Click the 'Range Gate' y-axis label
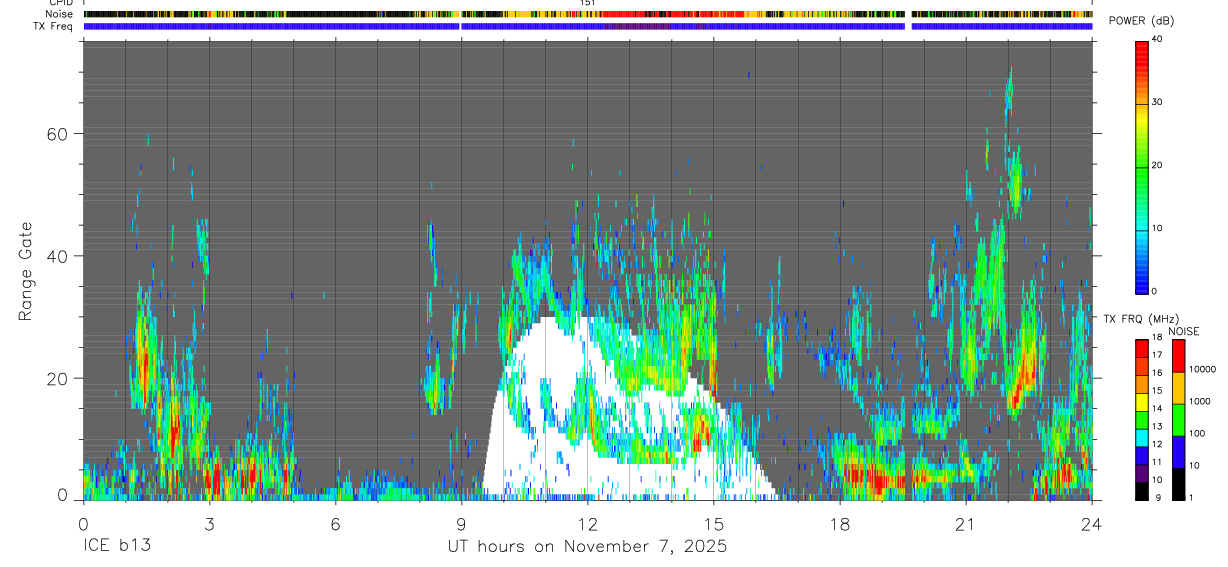This screenshot has height=567, width=1228. point(25,272)
